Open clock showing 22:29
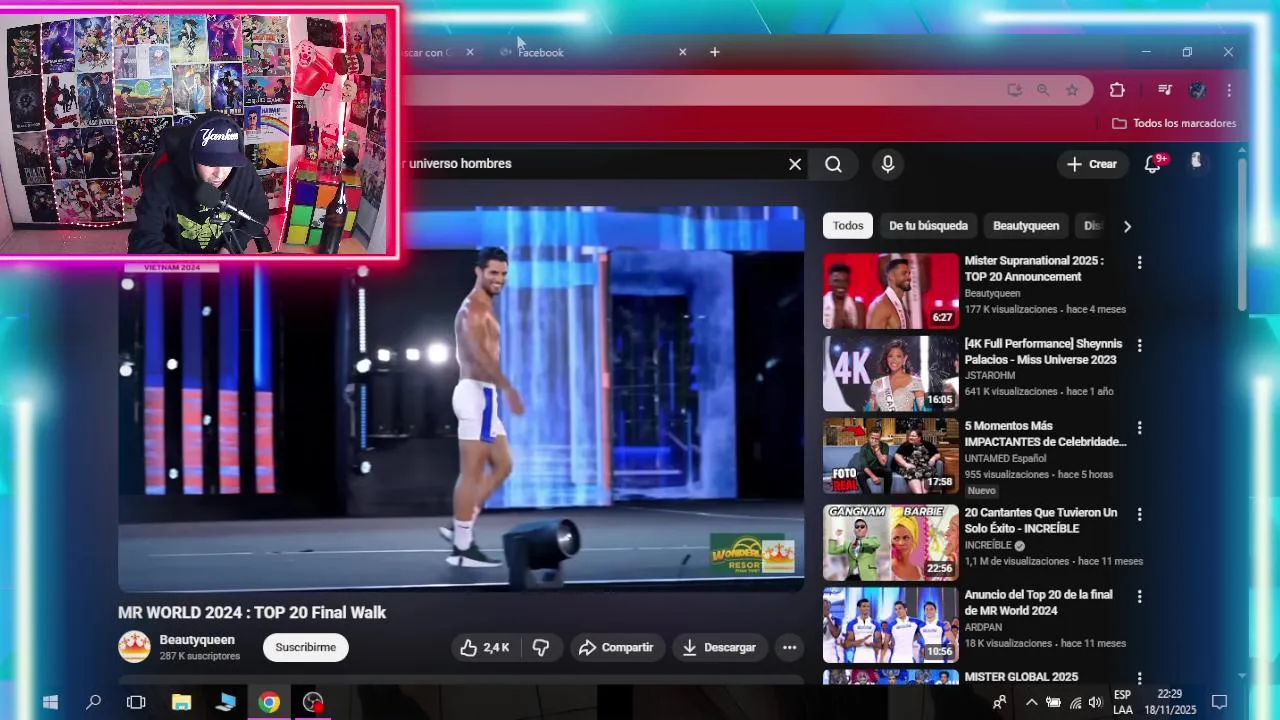 (1170, 702)
